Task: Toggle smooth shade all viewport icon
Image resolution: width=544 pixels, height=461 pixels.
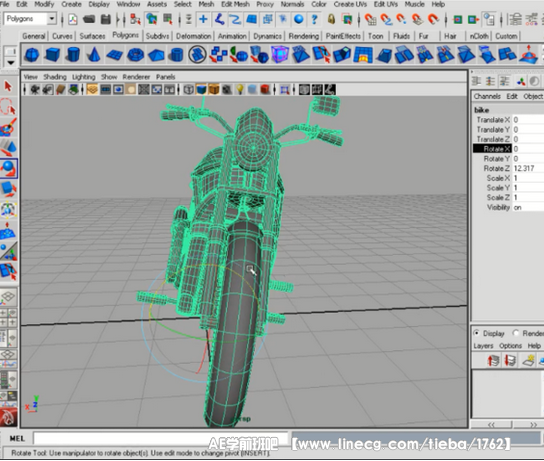Action: tap(201, 89)
